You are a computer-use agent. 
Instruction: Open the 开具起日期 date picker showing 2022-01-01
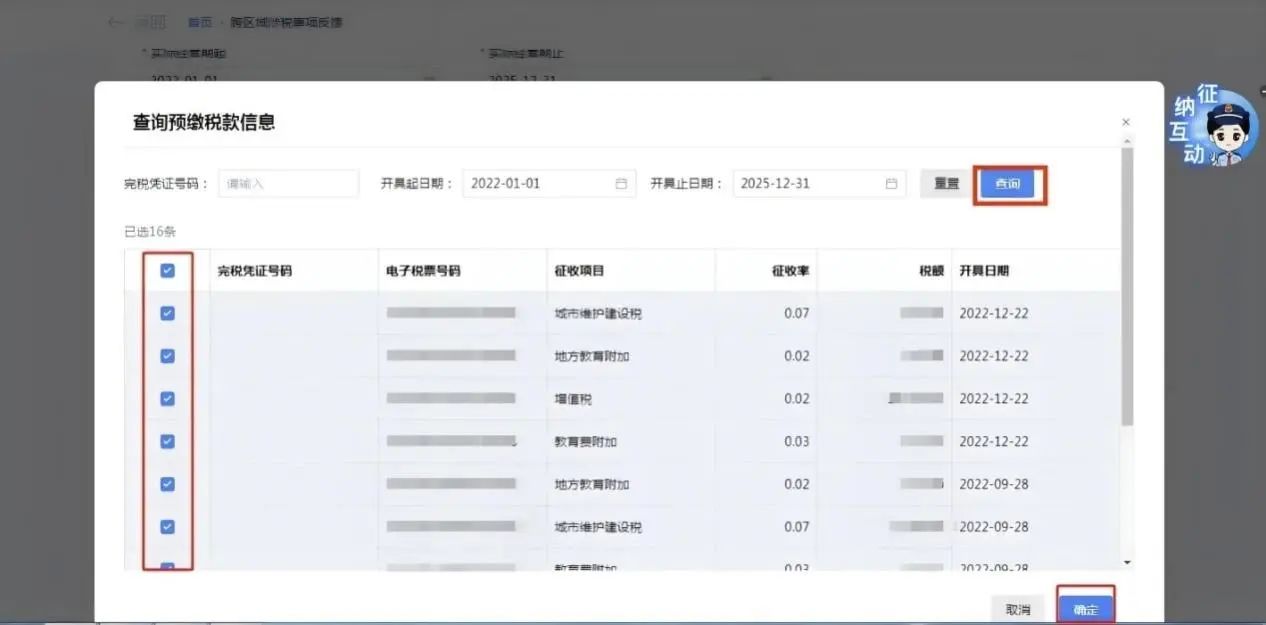[x=549, y=184]
